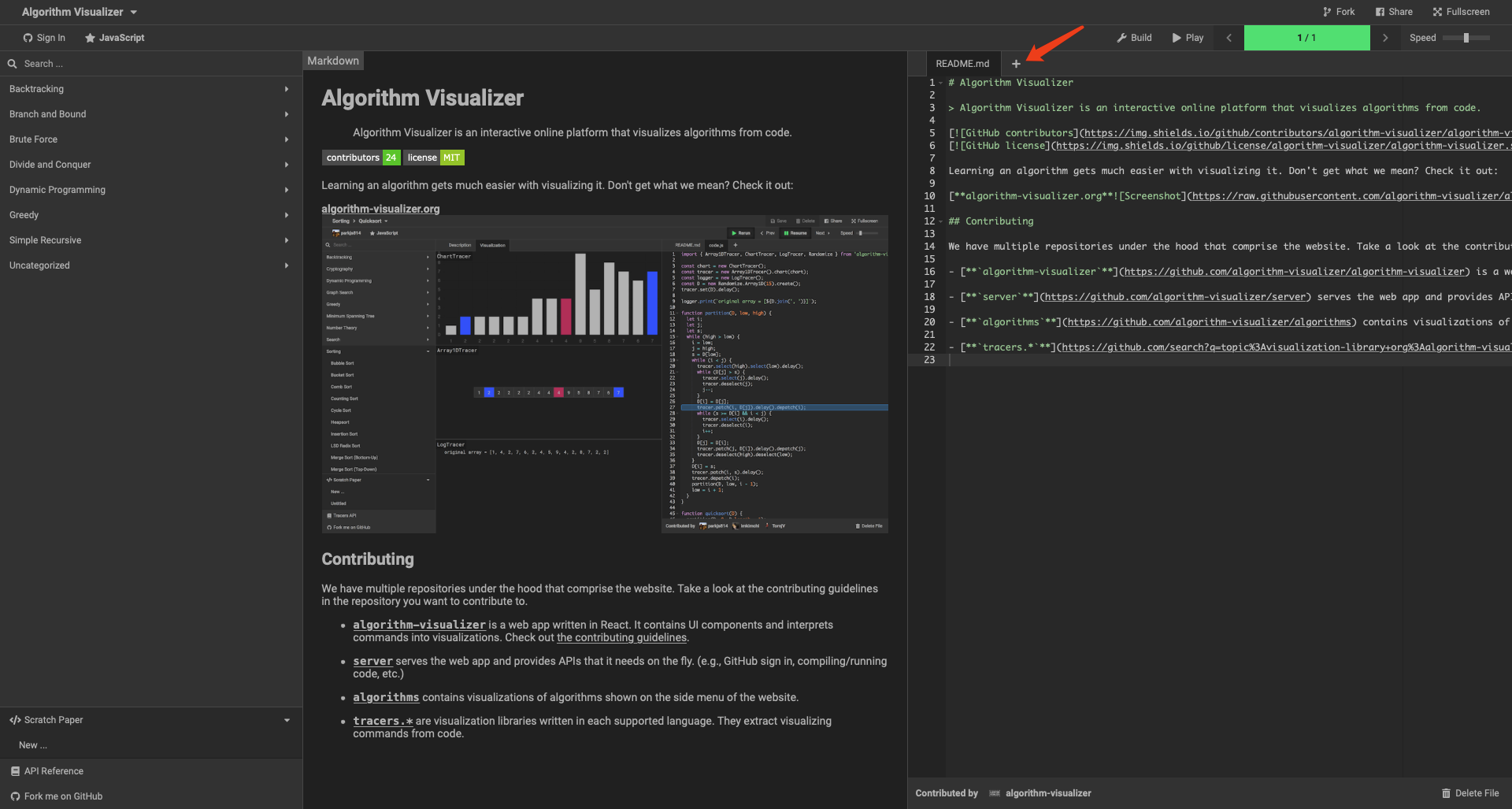Open the API Reference link
Viewport: 1512px width, 809px height.
tap(150, 771)
